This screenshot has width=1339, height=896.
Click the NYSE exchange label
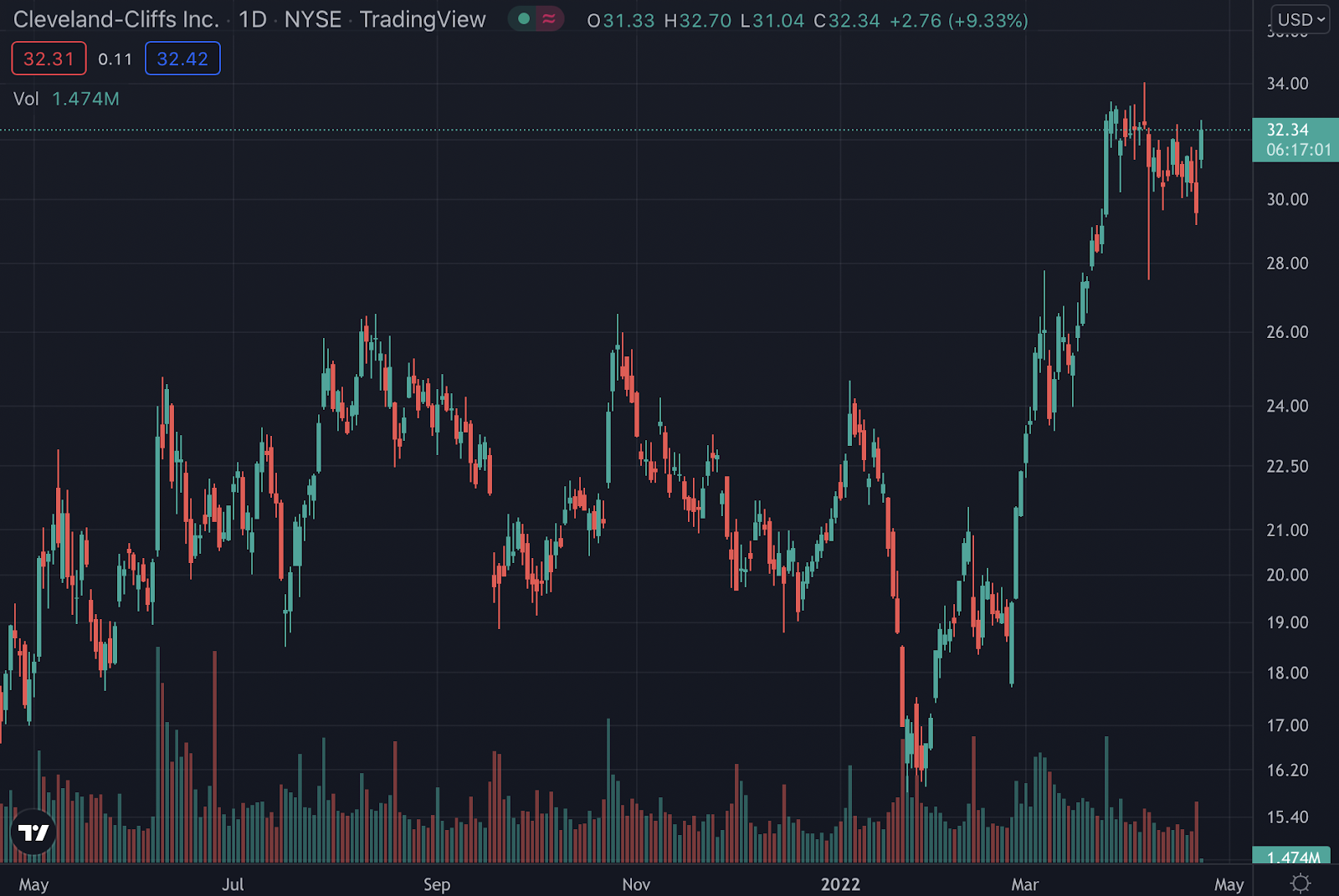[313, 19]
